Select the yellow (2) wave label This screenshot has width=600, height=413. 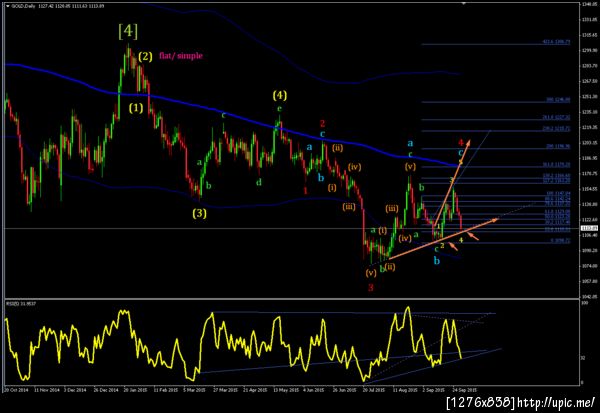145,57
